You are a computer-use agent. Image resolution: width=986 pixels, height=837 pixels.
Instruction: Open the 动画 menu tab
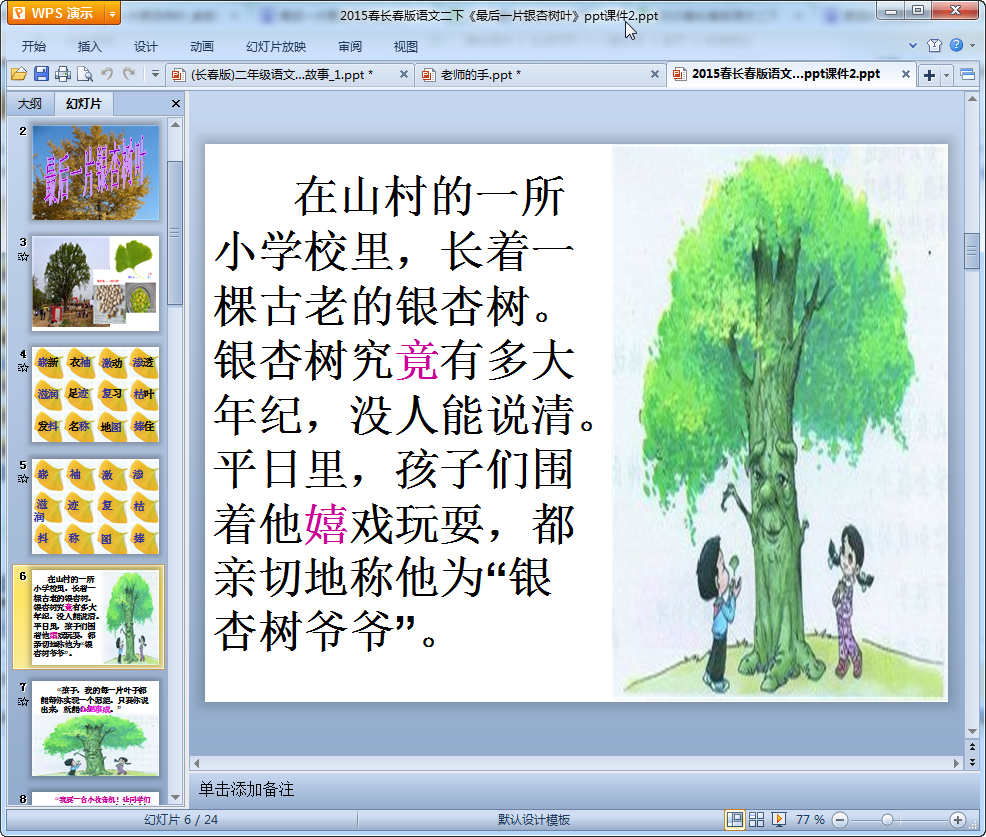tap(202, 47)
